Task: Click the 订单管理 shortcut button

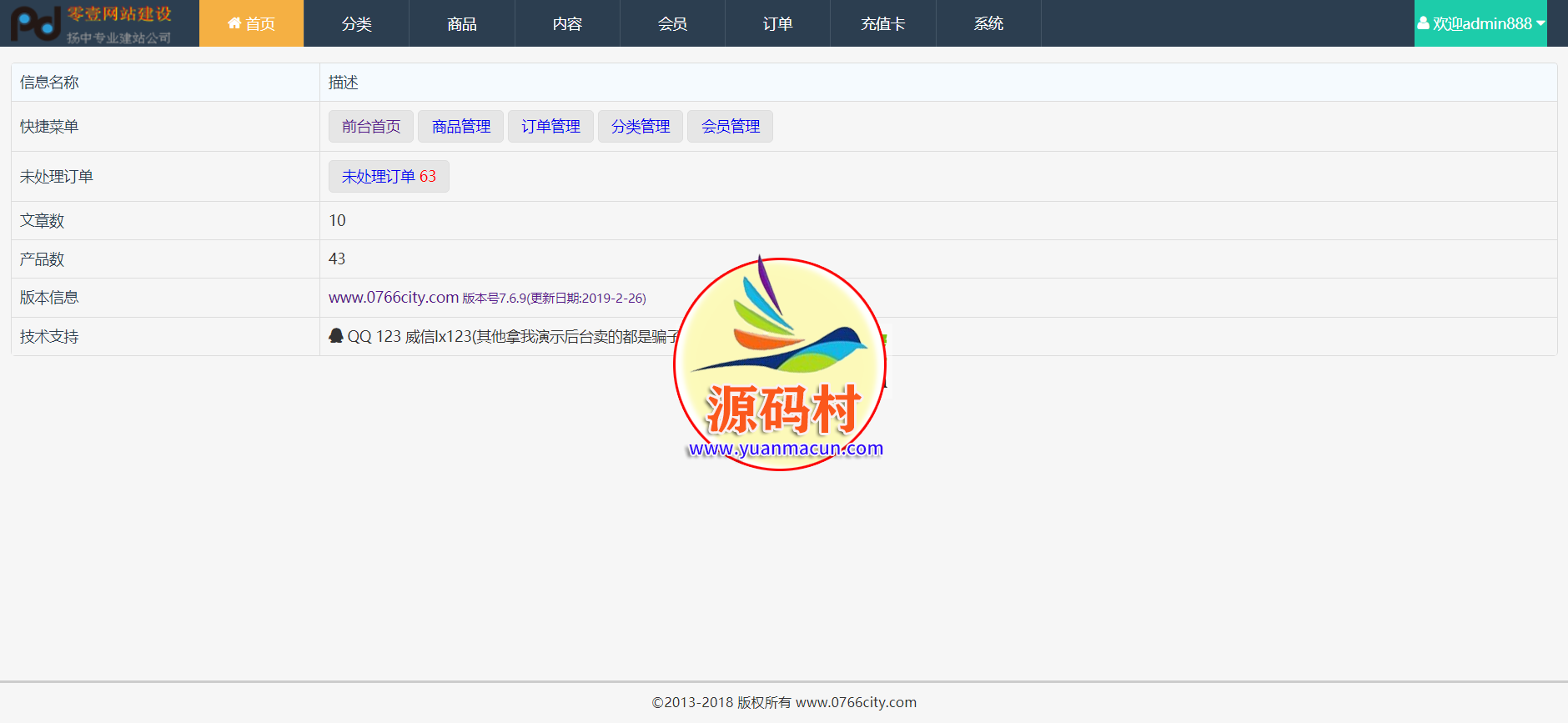Action: tap(550, 127)
